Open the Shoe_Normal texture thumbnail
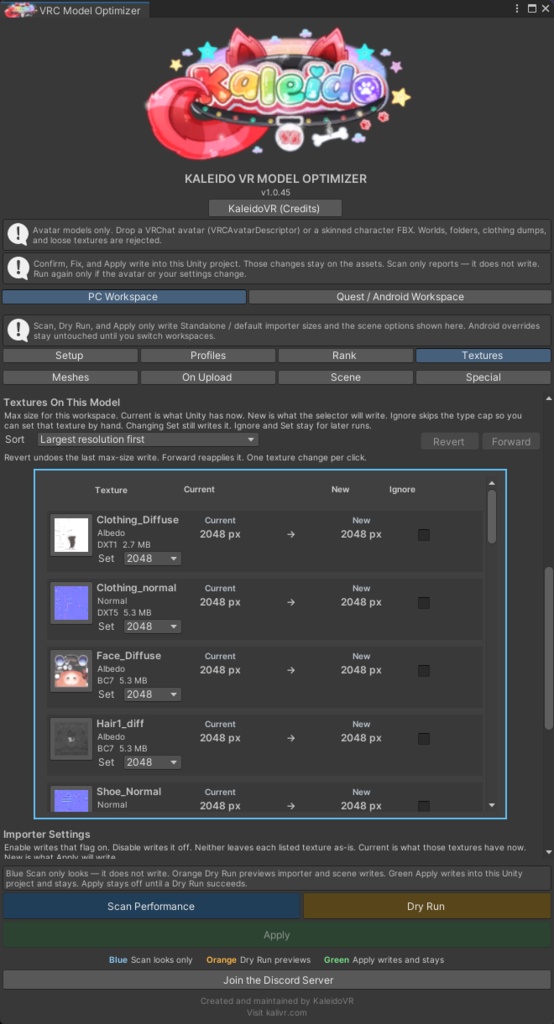The height and width of the screenshot is (1024, 554). [x=71, y=799]
